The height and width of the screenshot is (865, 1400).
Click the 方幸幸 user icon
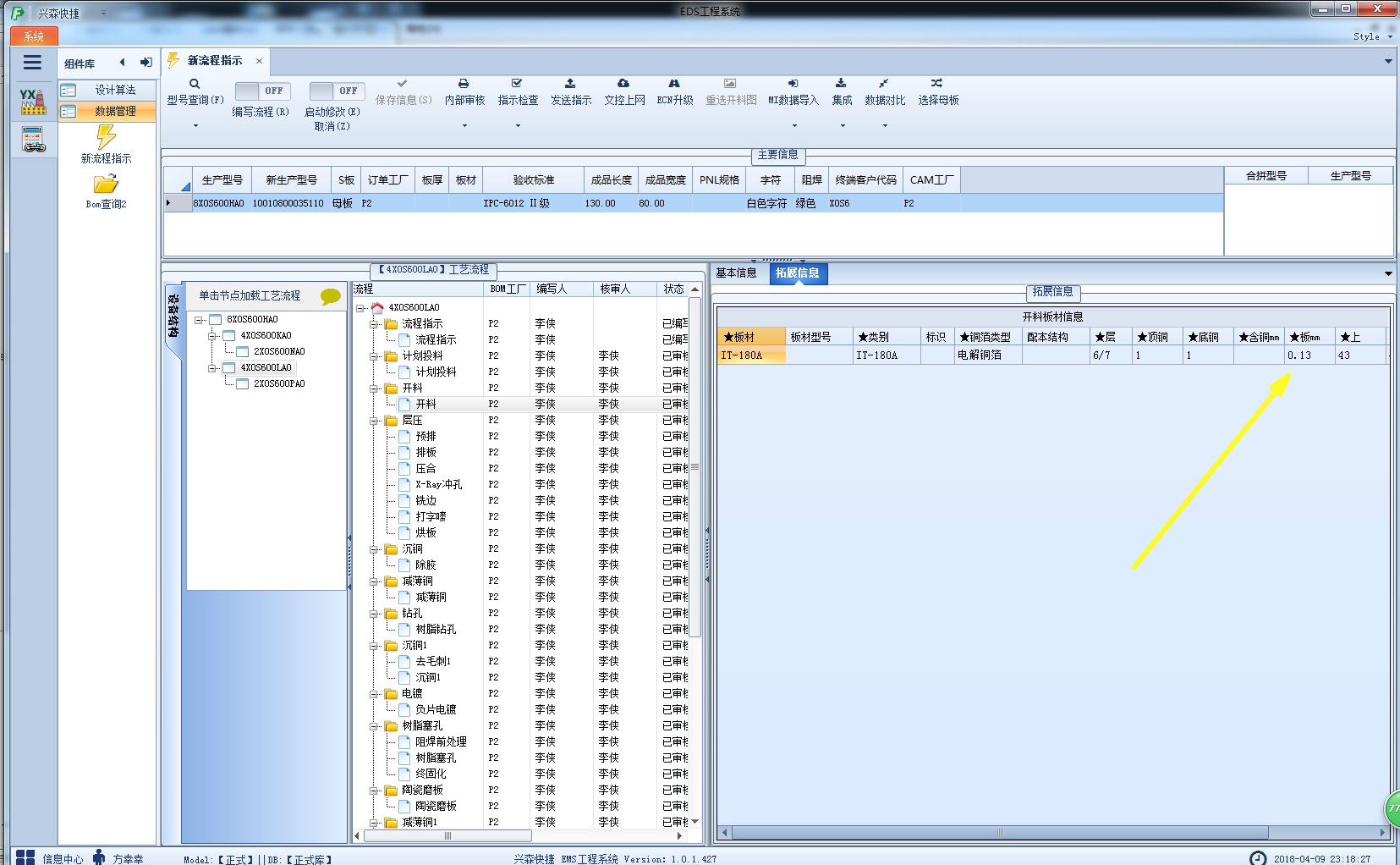(99, 857)
